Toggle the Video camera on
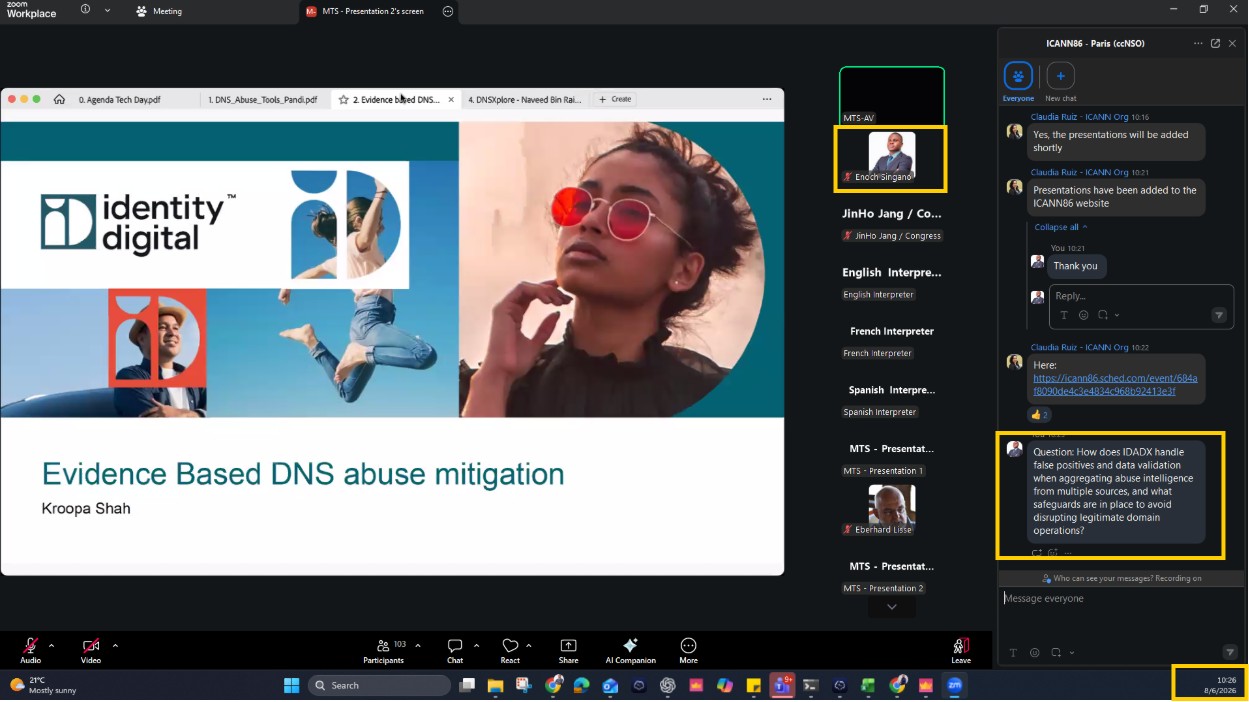1249x702 pixels. click(91, 645)
